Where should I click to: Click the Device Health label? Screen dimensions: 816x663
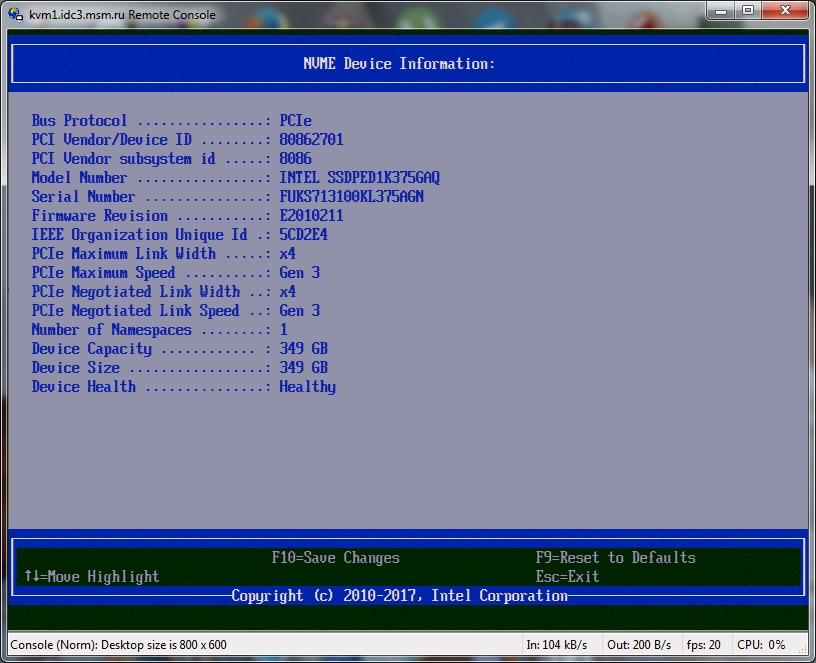(x=83, y=387)
